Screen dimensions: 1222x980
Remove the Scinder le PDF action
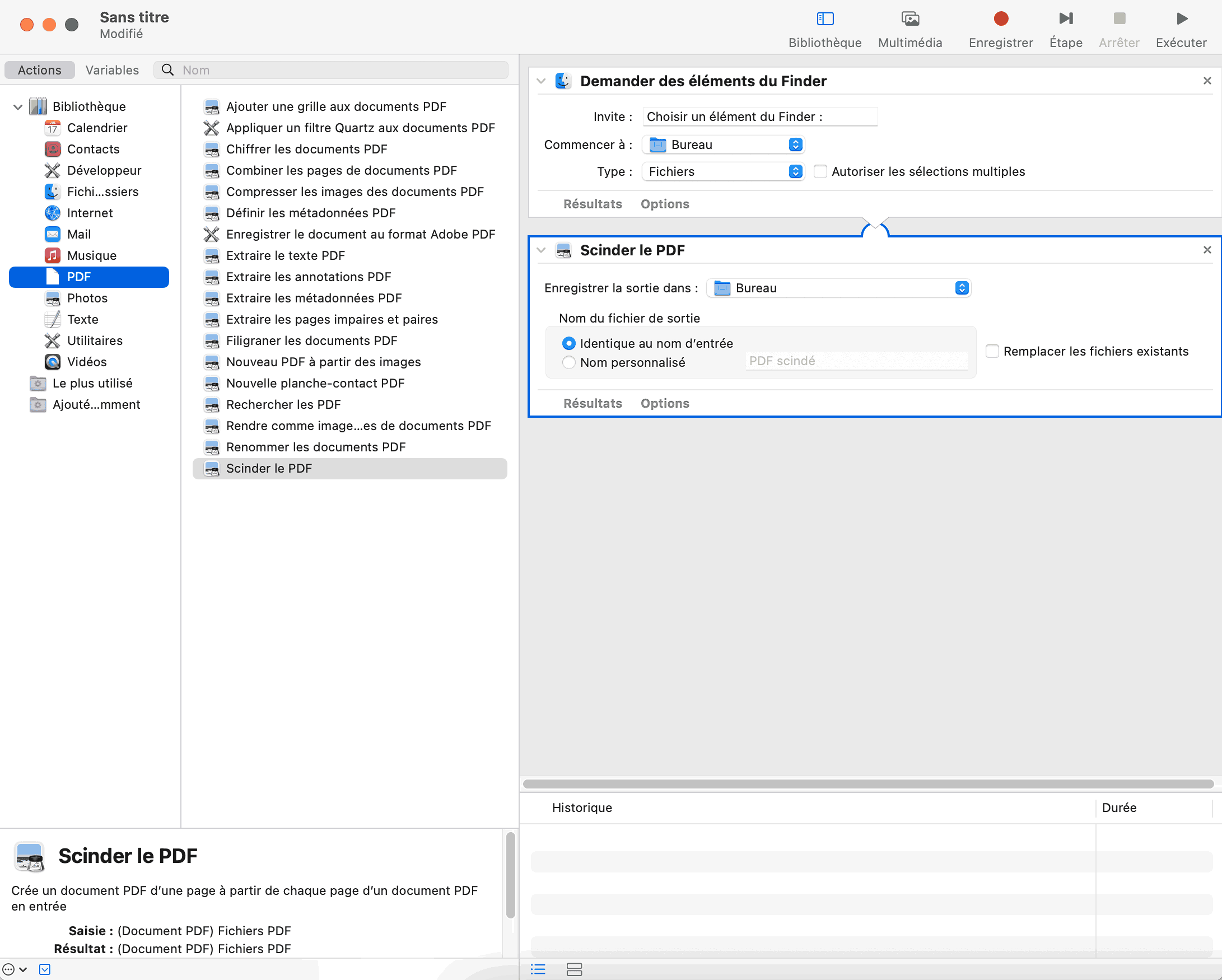1207,249
